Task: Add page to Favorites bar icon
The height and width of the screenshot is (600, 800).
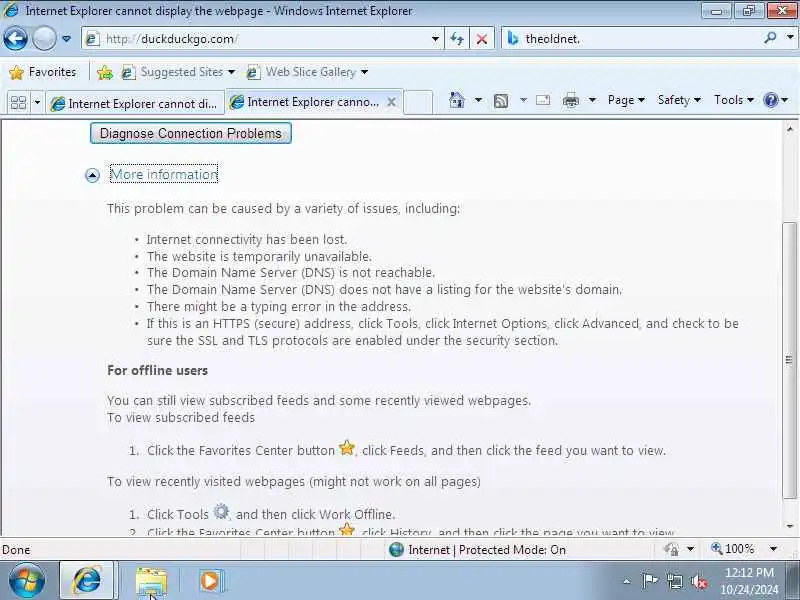Action: 105,72
